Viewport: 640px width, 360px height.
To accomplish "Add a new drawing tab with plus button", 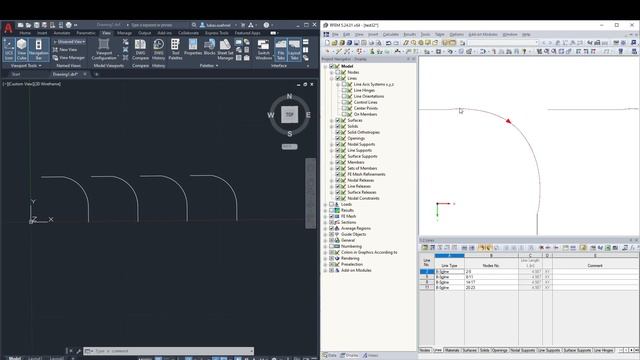I will click(x=97, y=74).
